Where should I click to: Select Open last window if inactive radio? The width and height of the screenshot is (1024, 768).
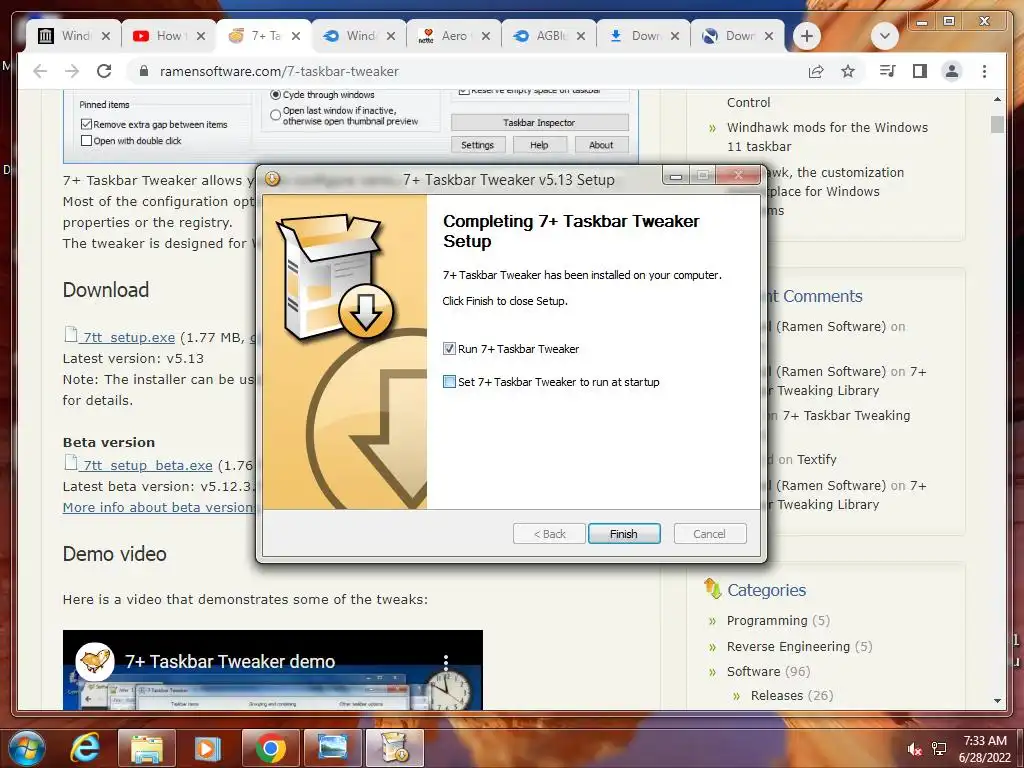pos(276,115)
